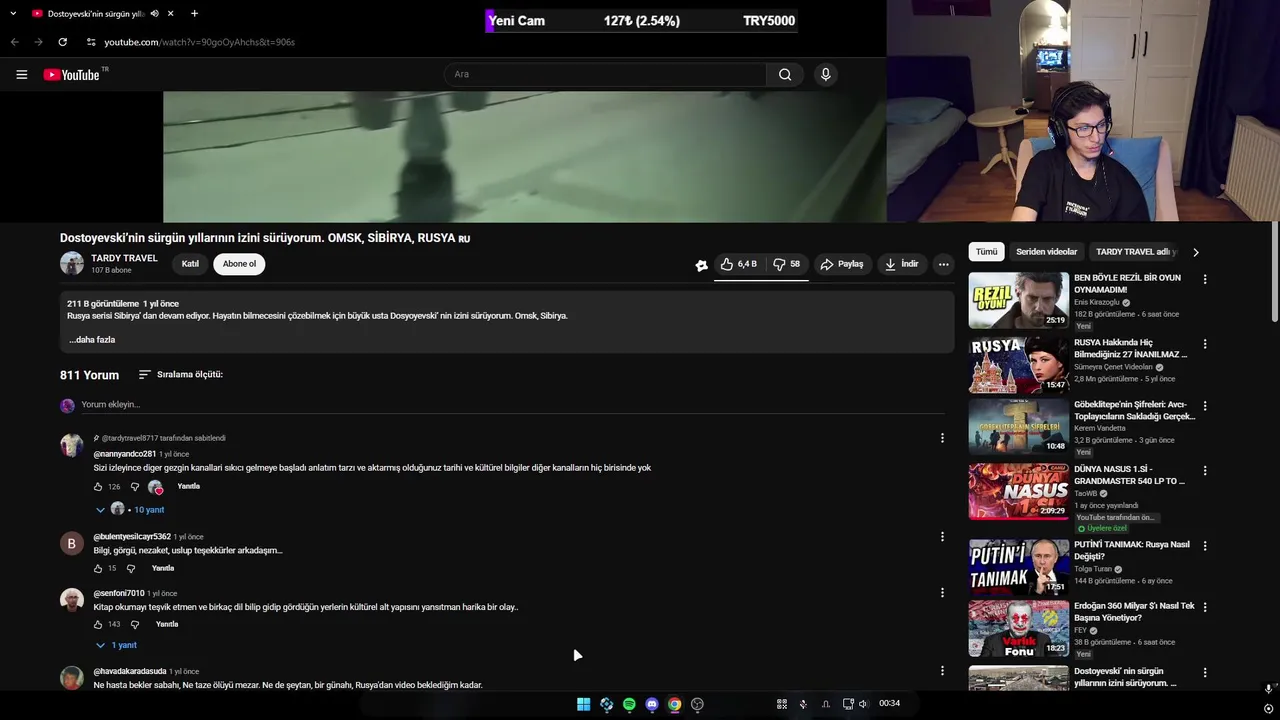Start voice search with microphone icon

coord(825,74)
